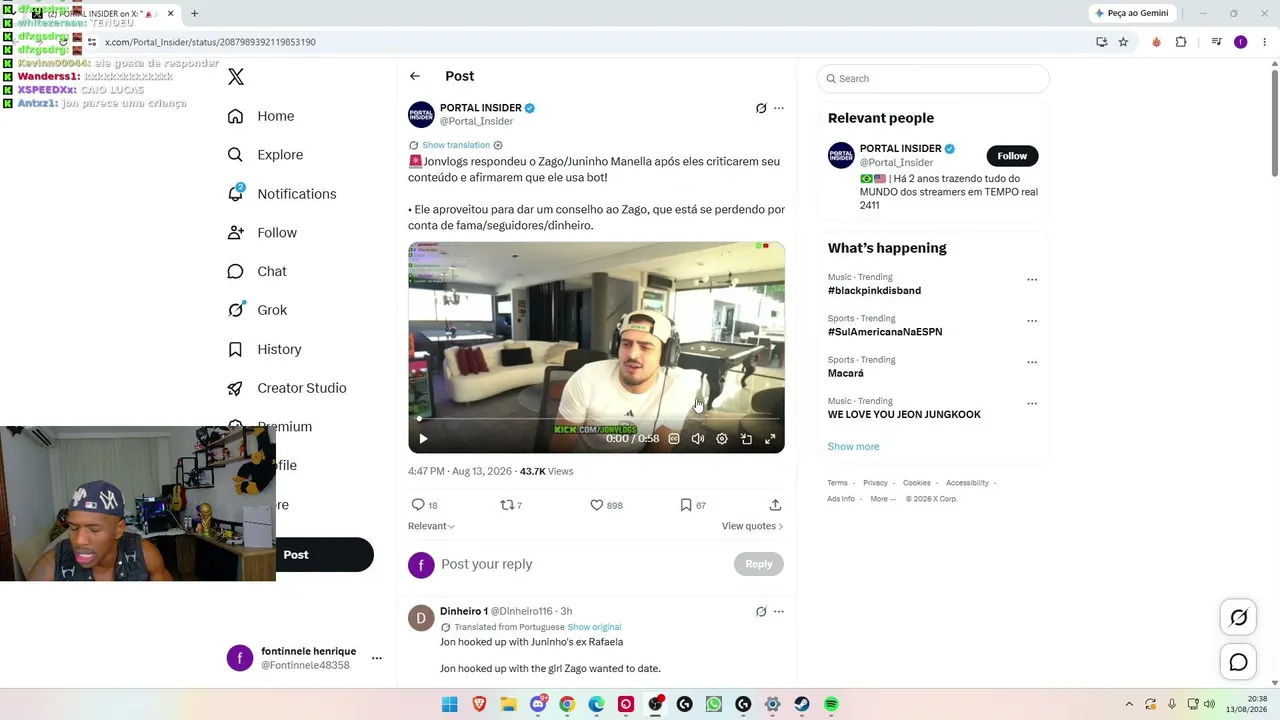Image resolution: width=1280 pixels, height=720 pixels.
Task: Open options for WE LOVE YOU JEON JUNGKOOK trend
Action: (x=1032, y=404)
